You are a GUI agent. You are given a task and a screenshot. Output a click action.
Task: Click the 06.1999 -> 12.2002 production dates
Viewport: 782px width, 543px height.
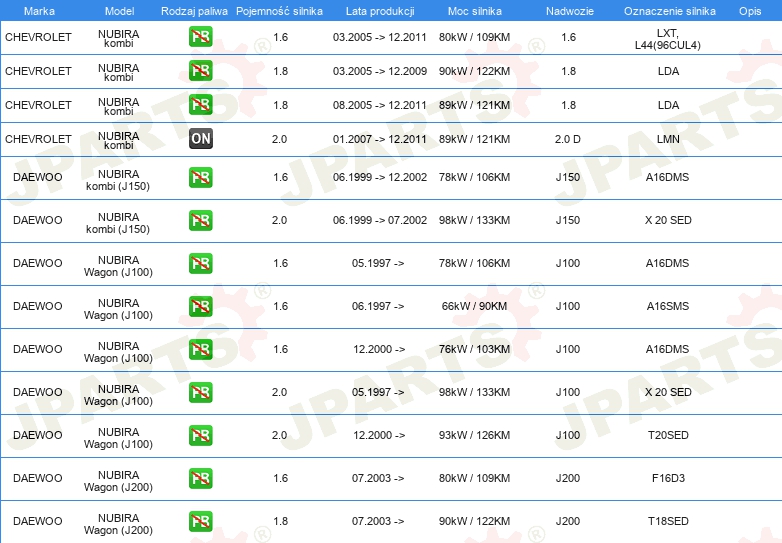click(x=380, y=178)
